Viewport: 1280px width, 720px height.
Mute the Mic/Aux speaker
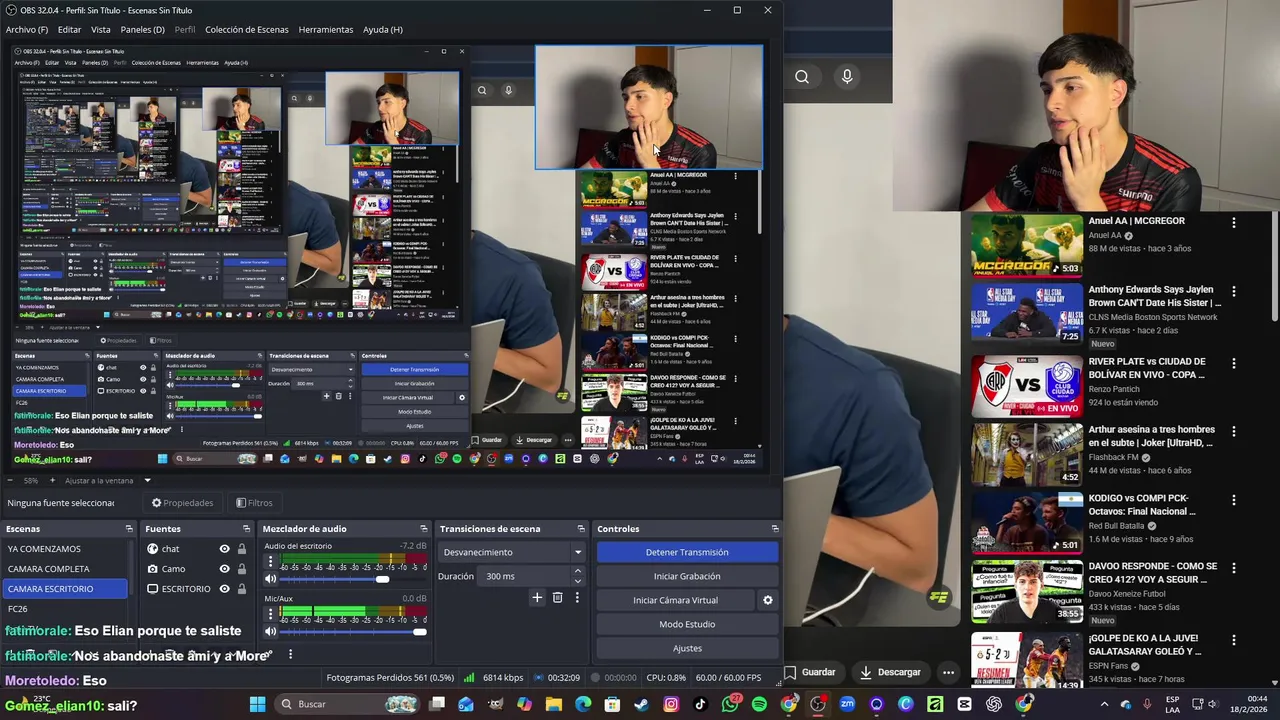(x=270, y=631)
